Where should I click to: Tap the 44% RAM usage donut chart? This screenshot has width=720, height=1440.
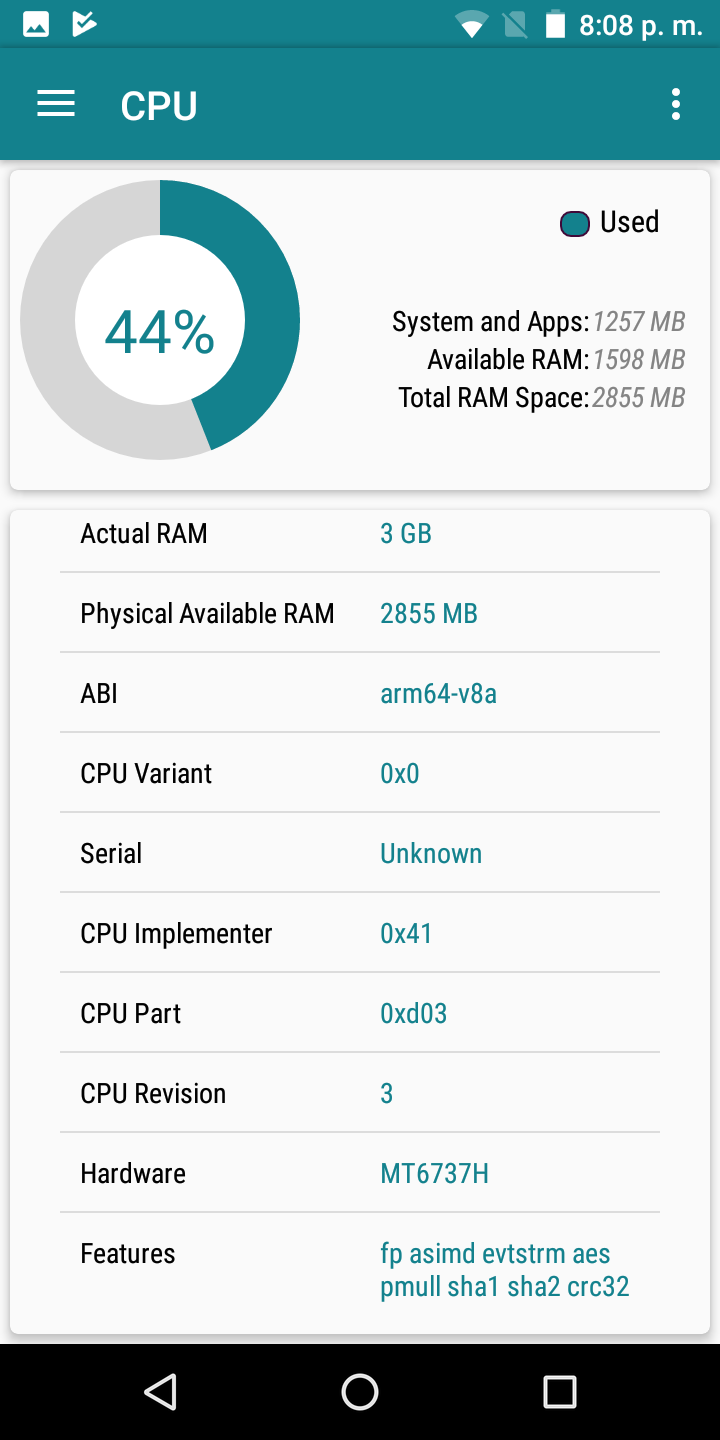coord(160,320)
